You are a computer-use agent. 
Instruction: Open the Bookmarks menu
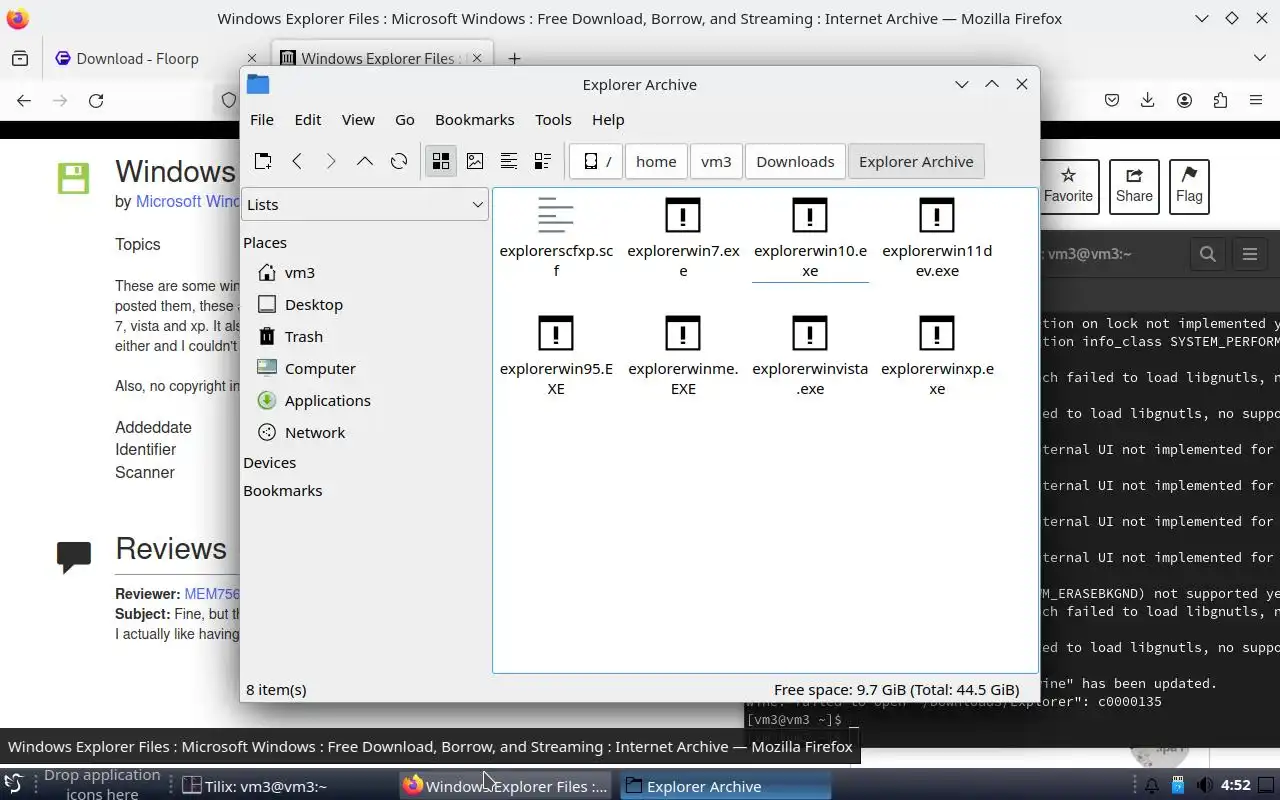tap(475, 119)
